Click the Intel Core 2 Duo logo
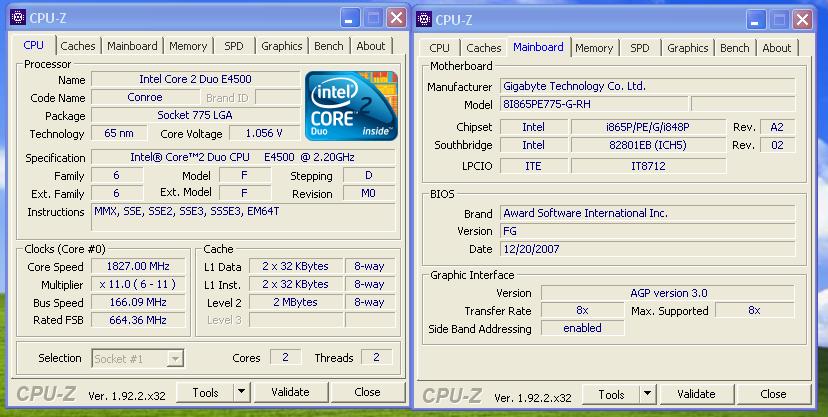This screenshot has height=417, width=828. [x=351, y=106]
